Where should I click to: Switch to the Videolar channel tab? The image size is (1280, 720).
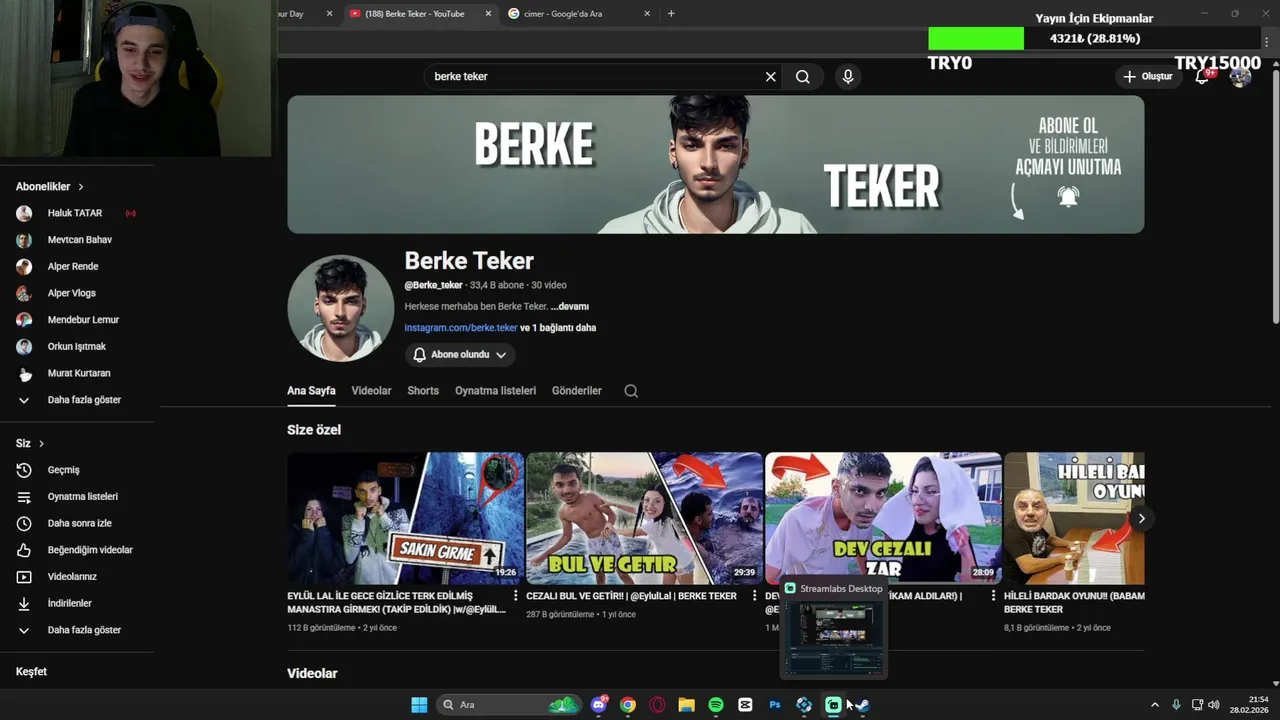[x=371, y=391]
